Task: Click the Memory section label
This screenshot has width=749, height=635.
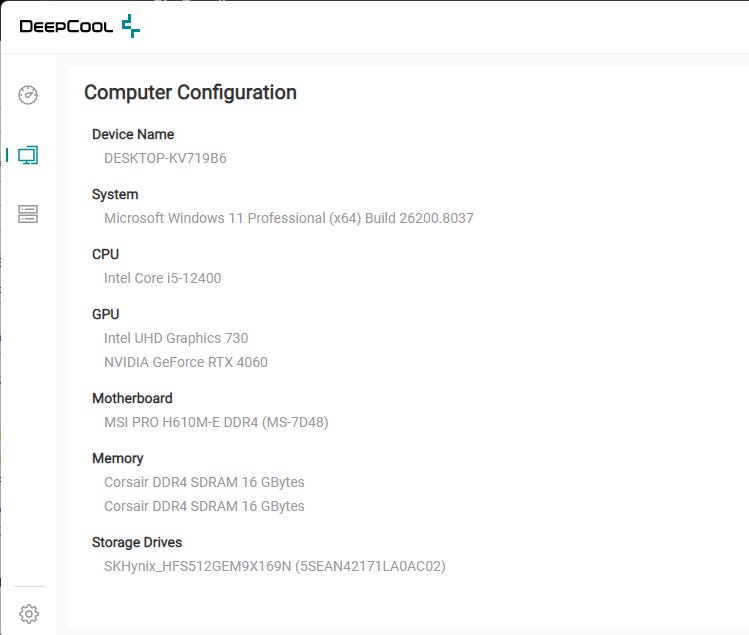Action: point(117,458)
